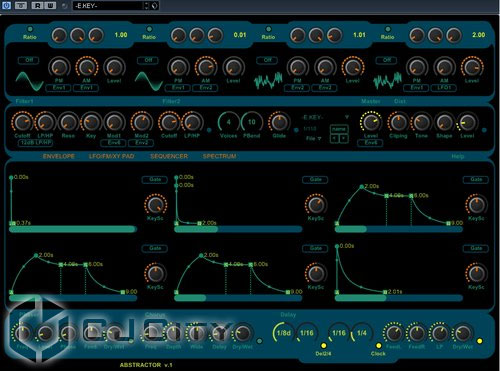
Task: Click the 1/4 delay time value
Action: pos(362,333)
